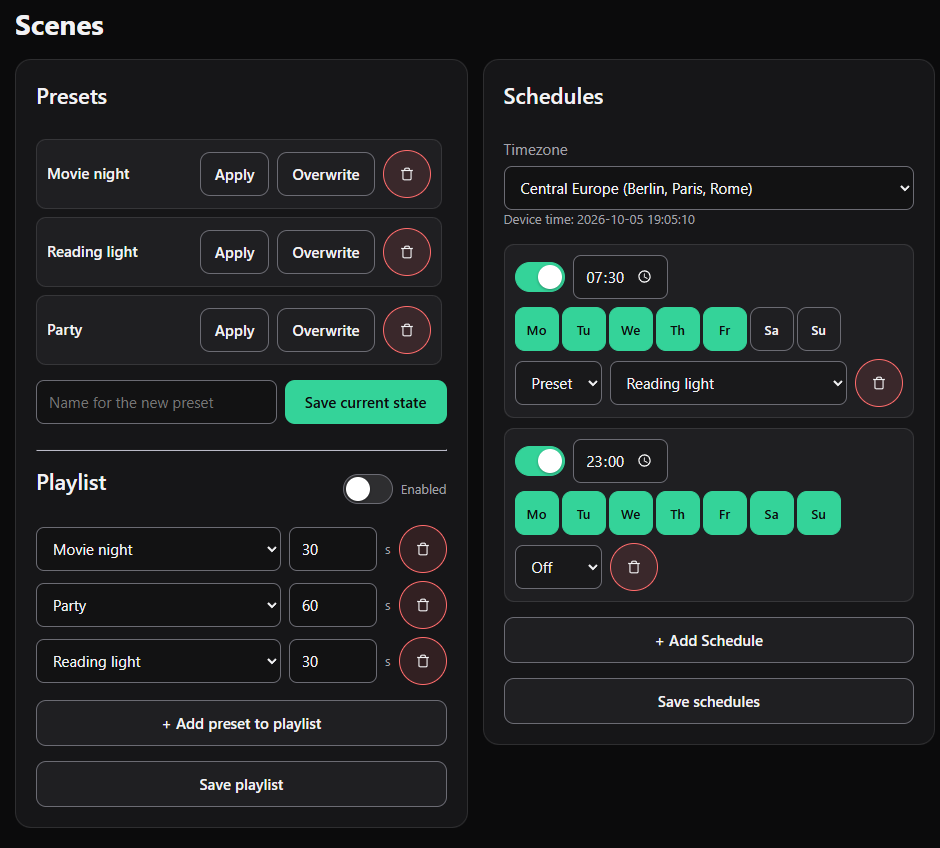Image resolution: width=940 pixels, height=848 pixels.
Task: Toggle Sunday on the 07:30 schedule
Action: (x=818, y=329)
